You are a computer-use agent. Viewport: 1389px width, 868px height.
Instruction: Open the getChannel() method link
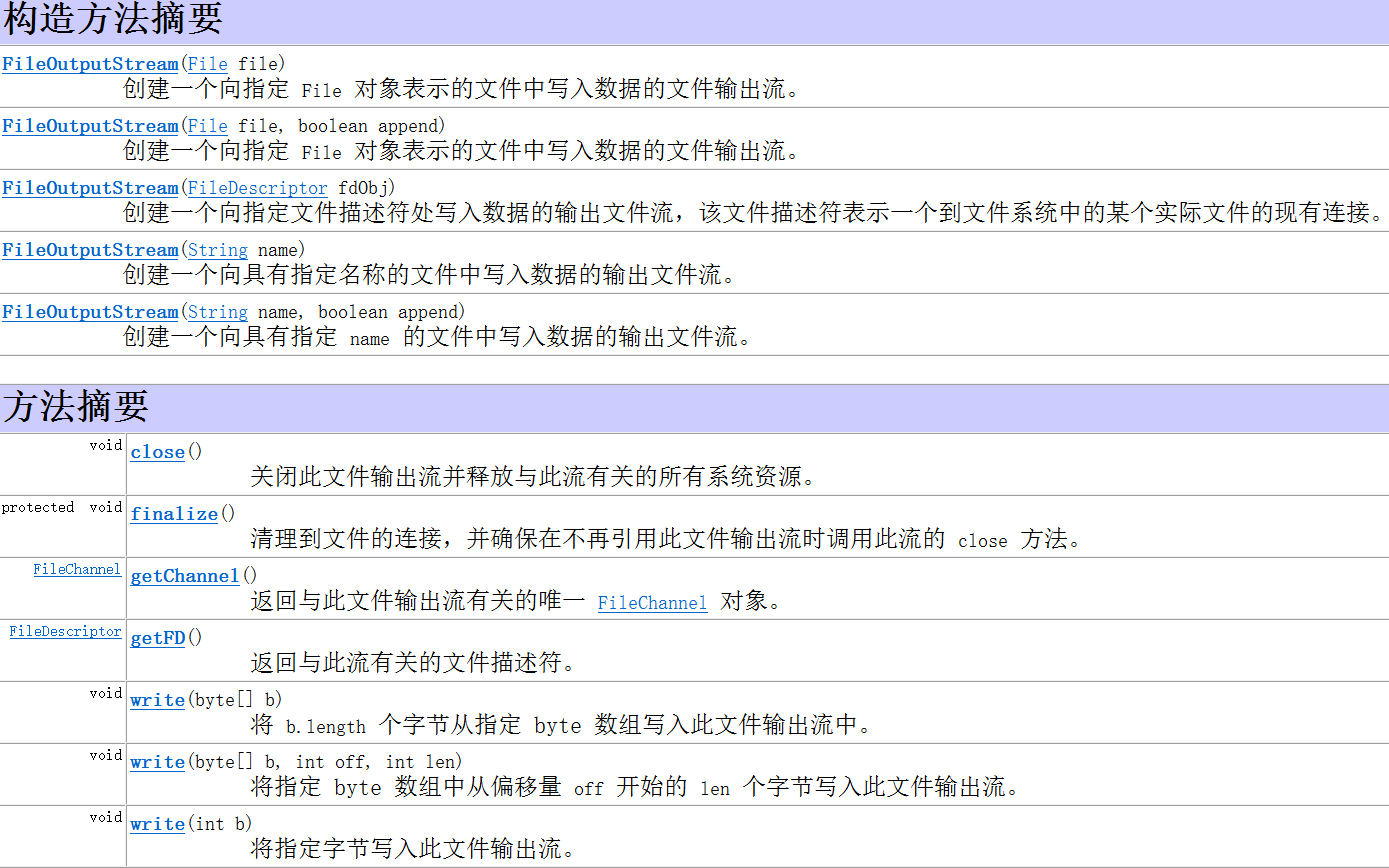tap(185, 576)
